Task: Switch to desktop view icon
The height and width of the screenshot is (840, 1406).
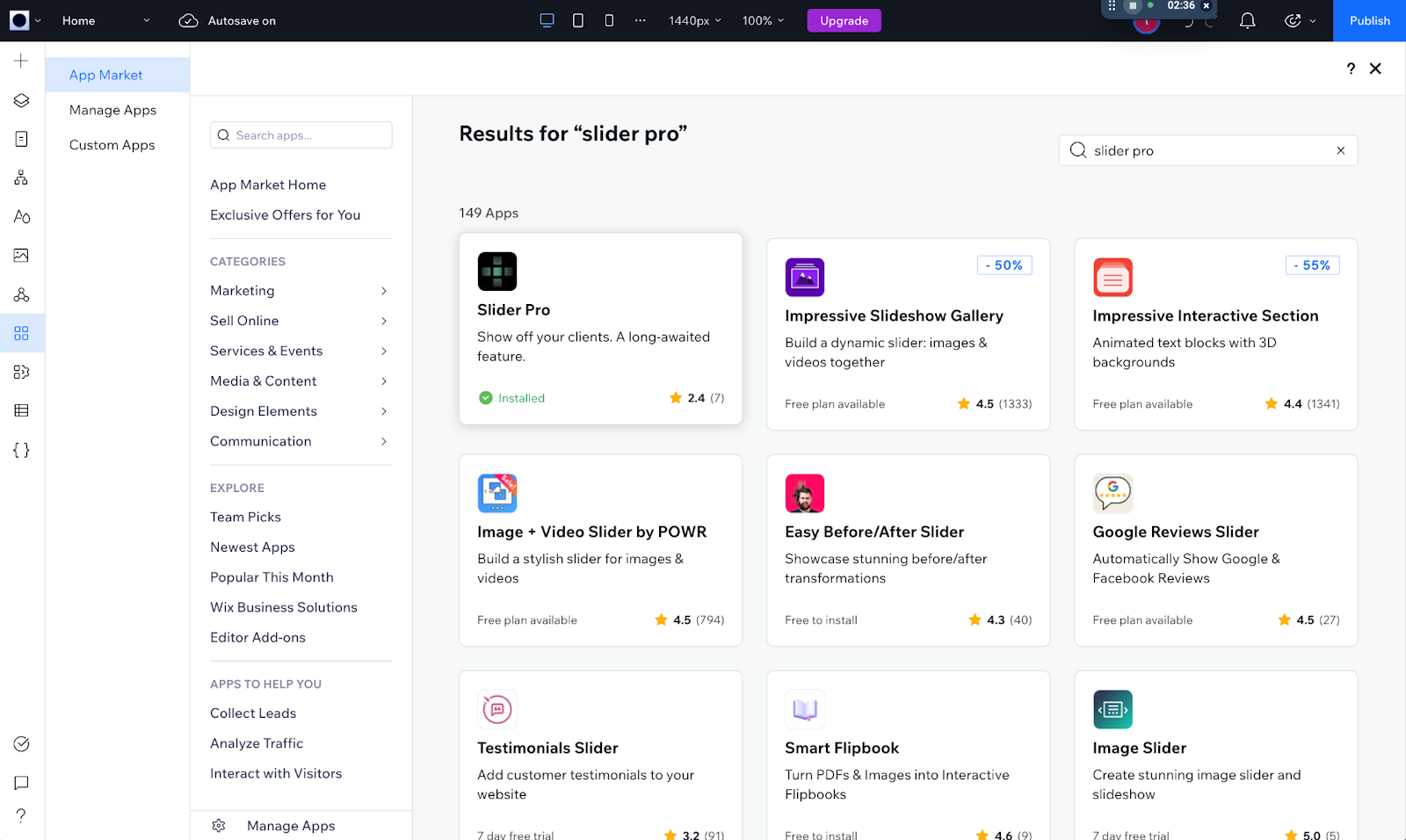Action: pos(547,20)
